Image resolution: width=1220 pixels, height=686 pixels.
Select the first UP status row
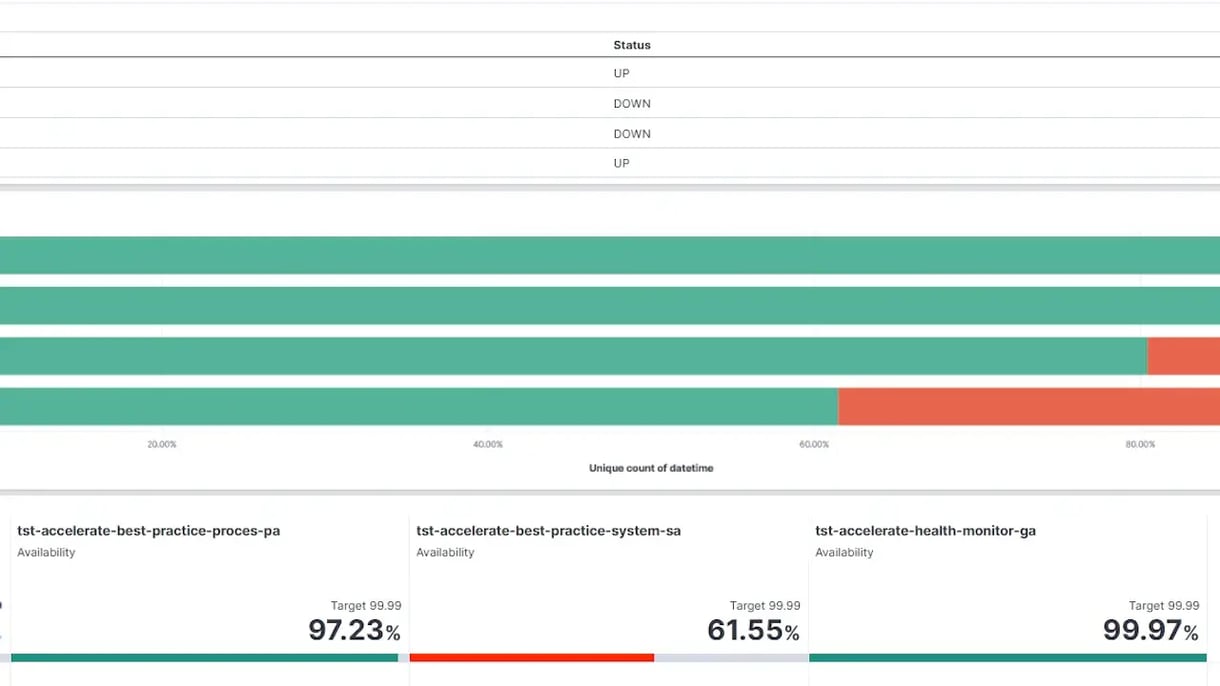pyautogui.click(x=621, y=73)
